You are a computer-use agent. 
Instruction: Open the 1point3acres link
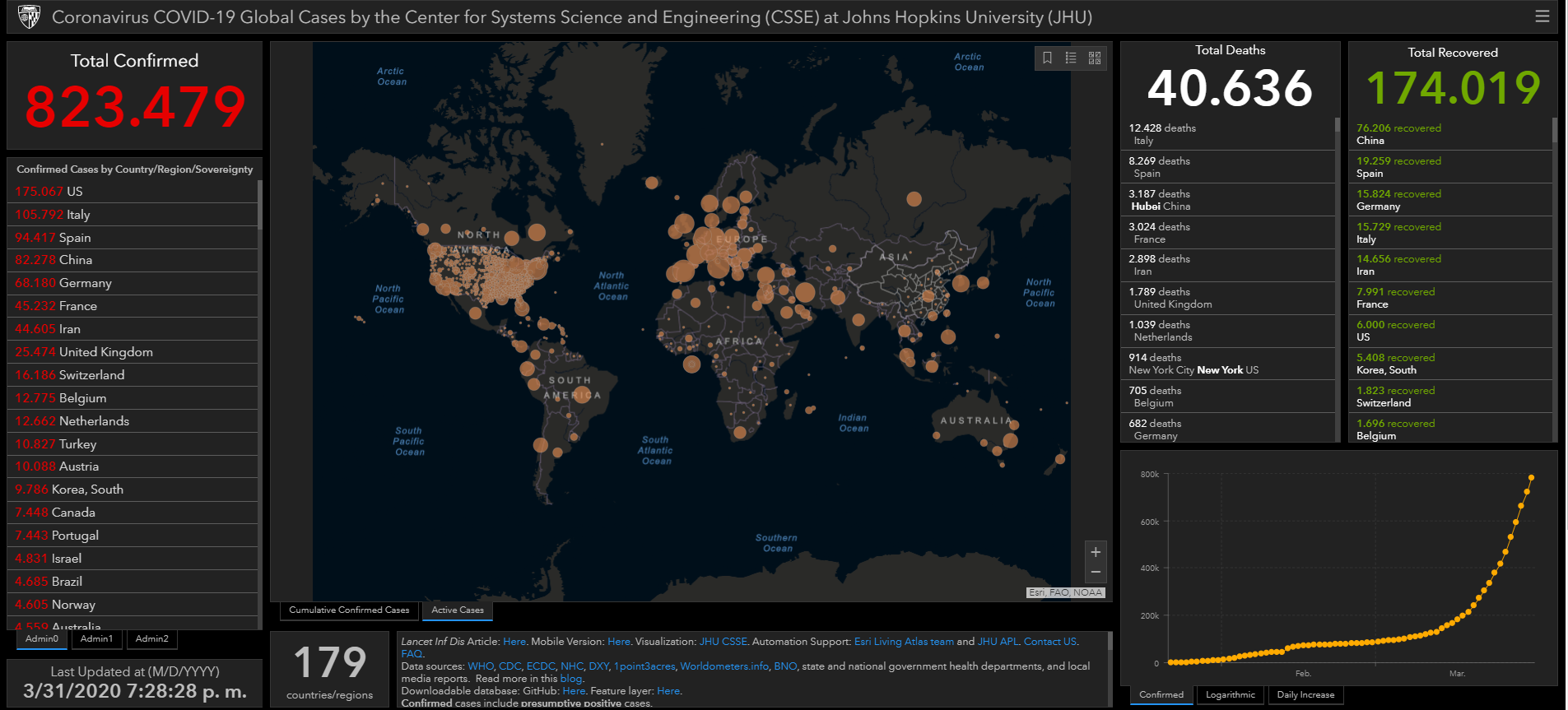(644, 666)
